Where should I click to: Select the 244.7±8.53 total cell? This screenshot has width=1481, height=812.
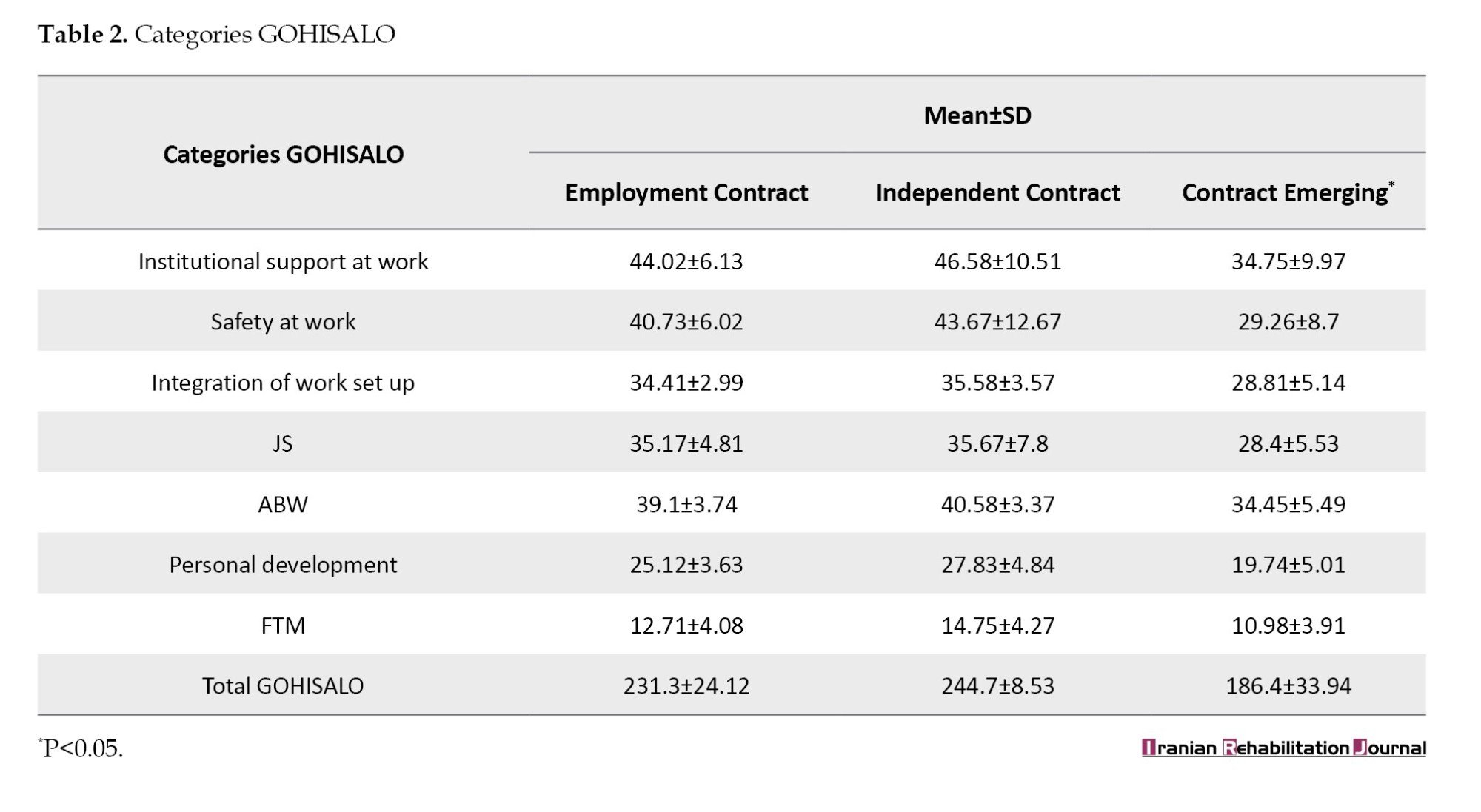997,685
